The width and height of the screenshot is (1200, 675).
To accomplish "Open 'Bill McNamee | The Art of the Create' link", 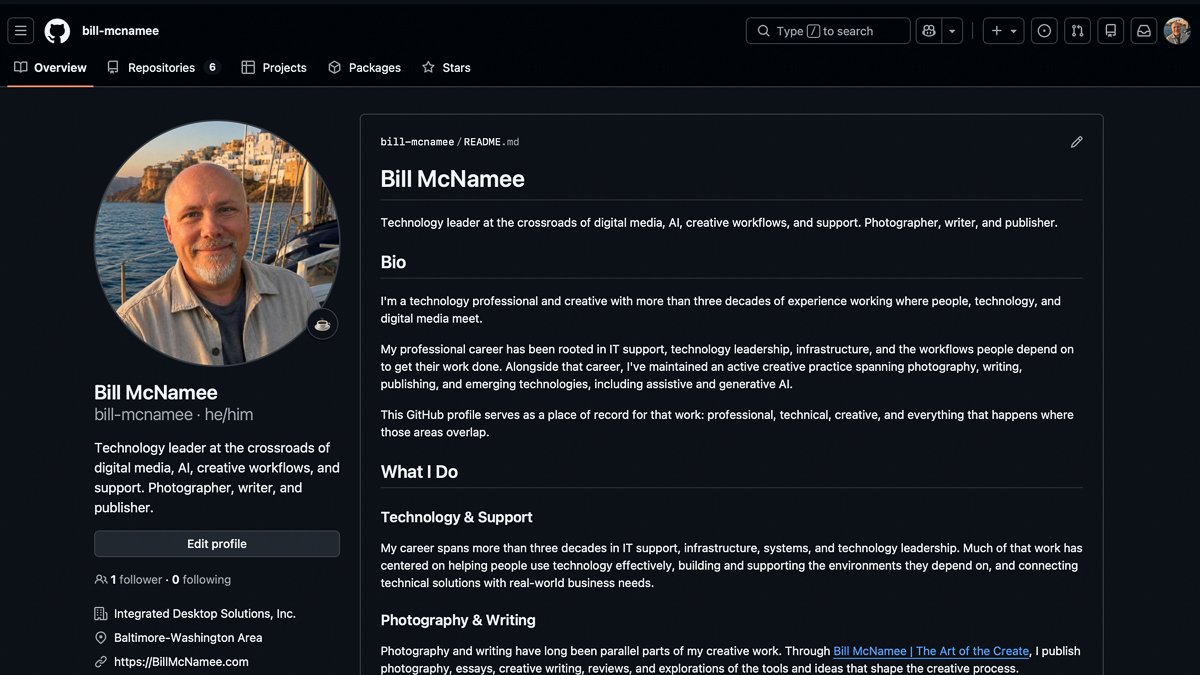I will click(x=931, y=651).
